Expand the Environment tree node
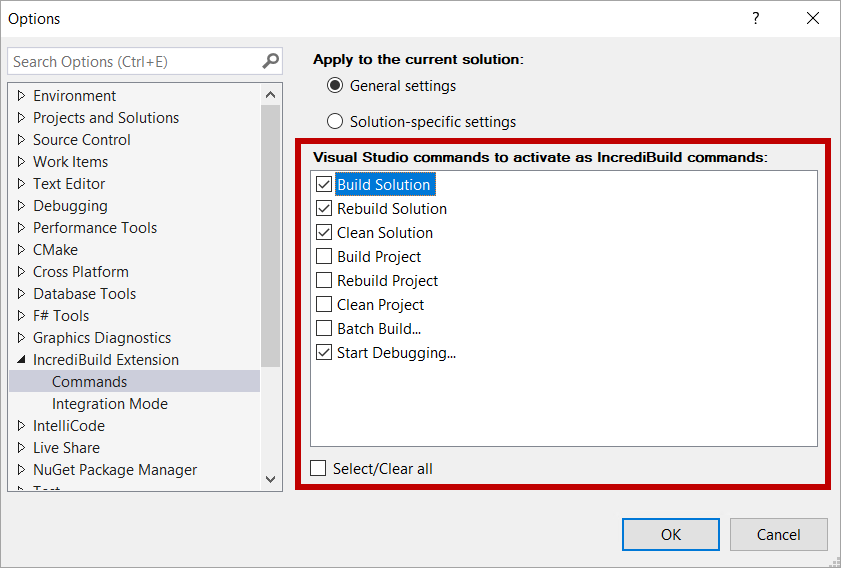 [22, 96]
